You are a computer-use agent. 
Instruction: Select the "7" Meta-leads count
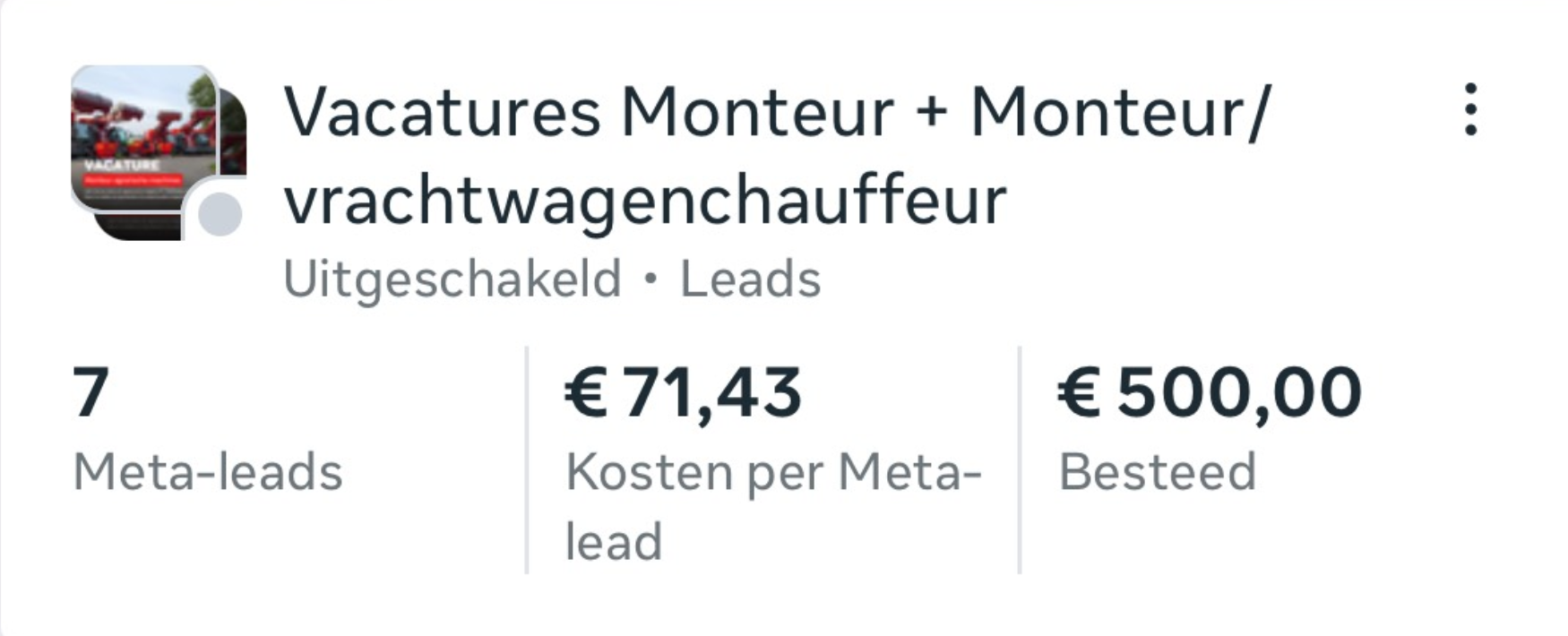pyautogui.click(x=90, y=392)
